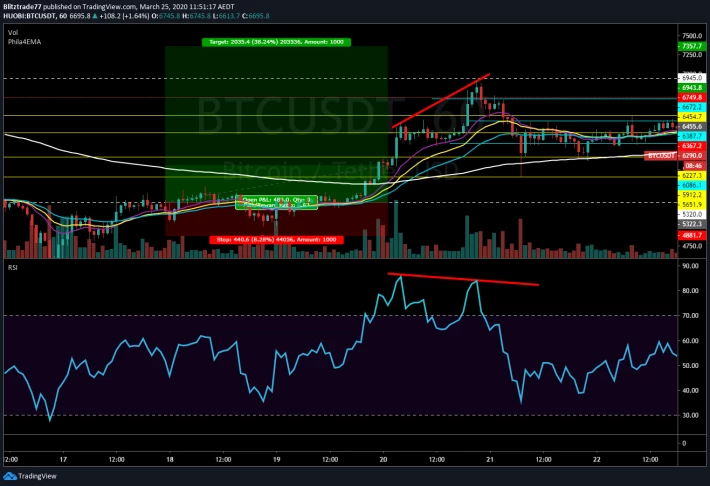Click the 7250.0 price axis tick
710x486 pixels.
click(692, 55)
